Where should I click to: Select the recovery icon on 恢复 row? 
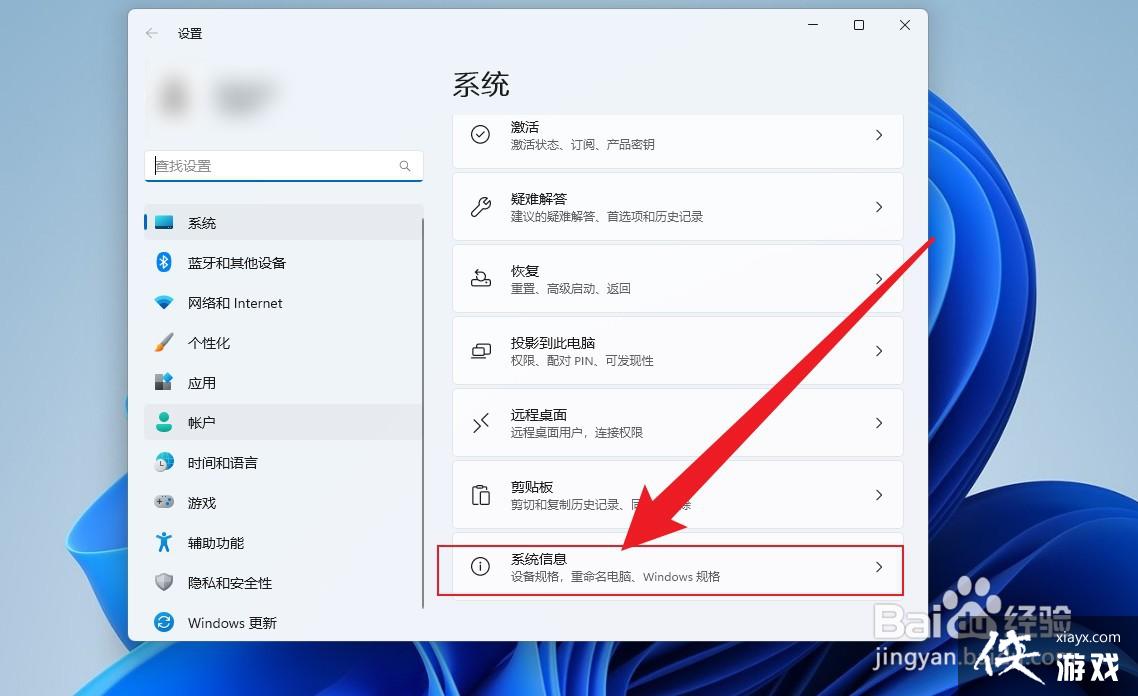pos(481,279)
